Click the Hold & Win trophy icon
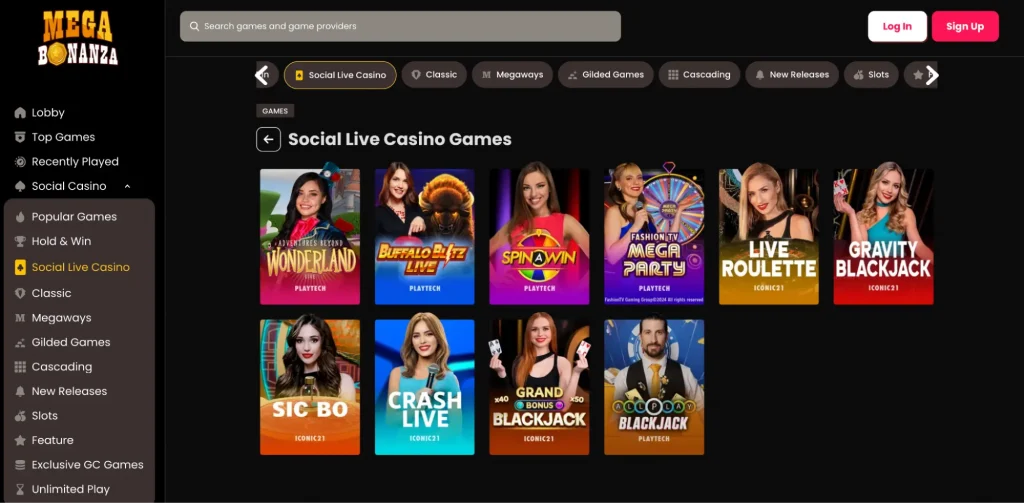1024x503 pixels. 20,241
